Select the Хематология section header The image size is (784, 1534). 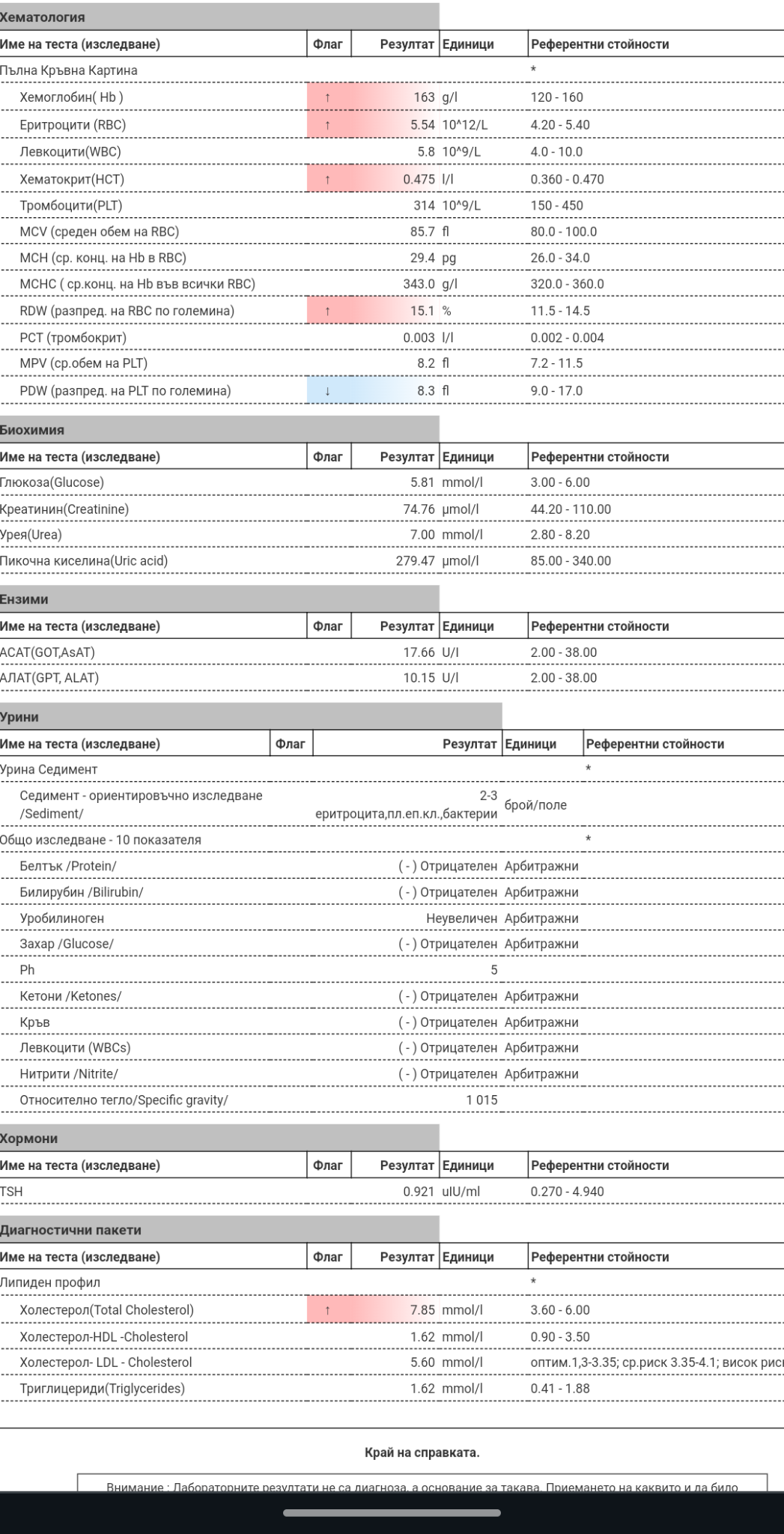tap(219, 16)
